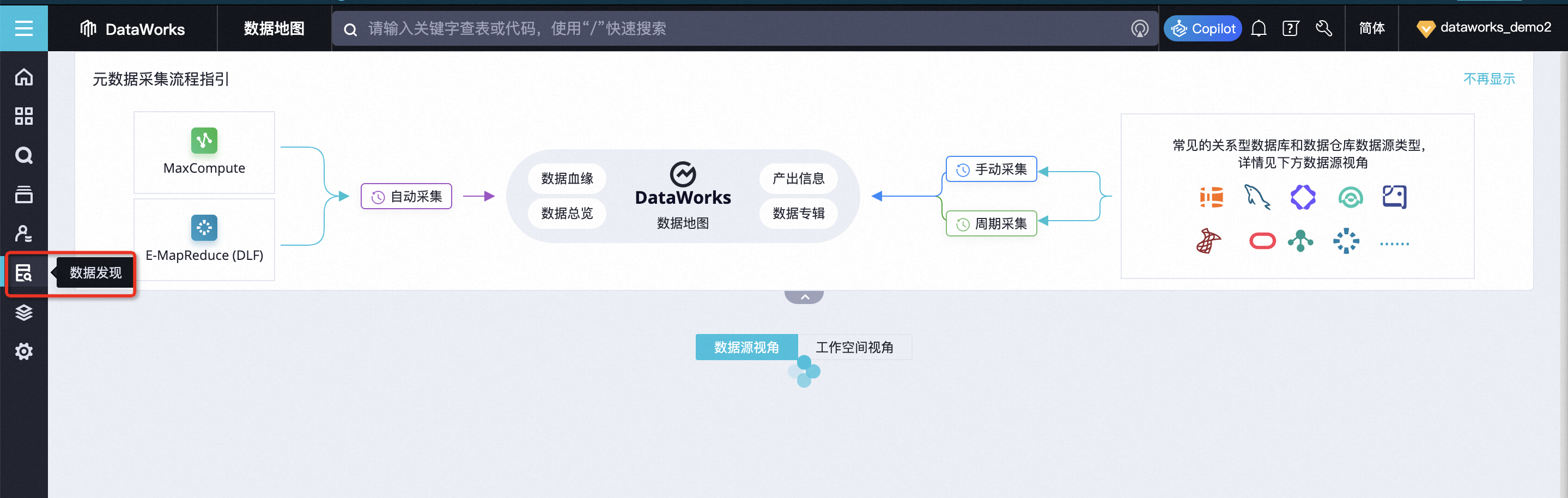Click the blue E-MapReduce (DLF) icon

pyautogui.click(x=204, y=228)
